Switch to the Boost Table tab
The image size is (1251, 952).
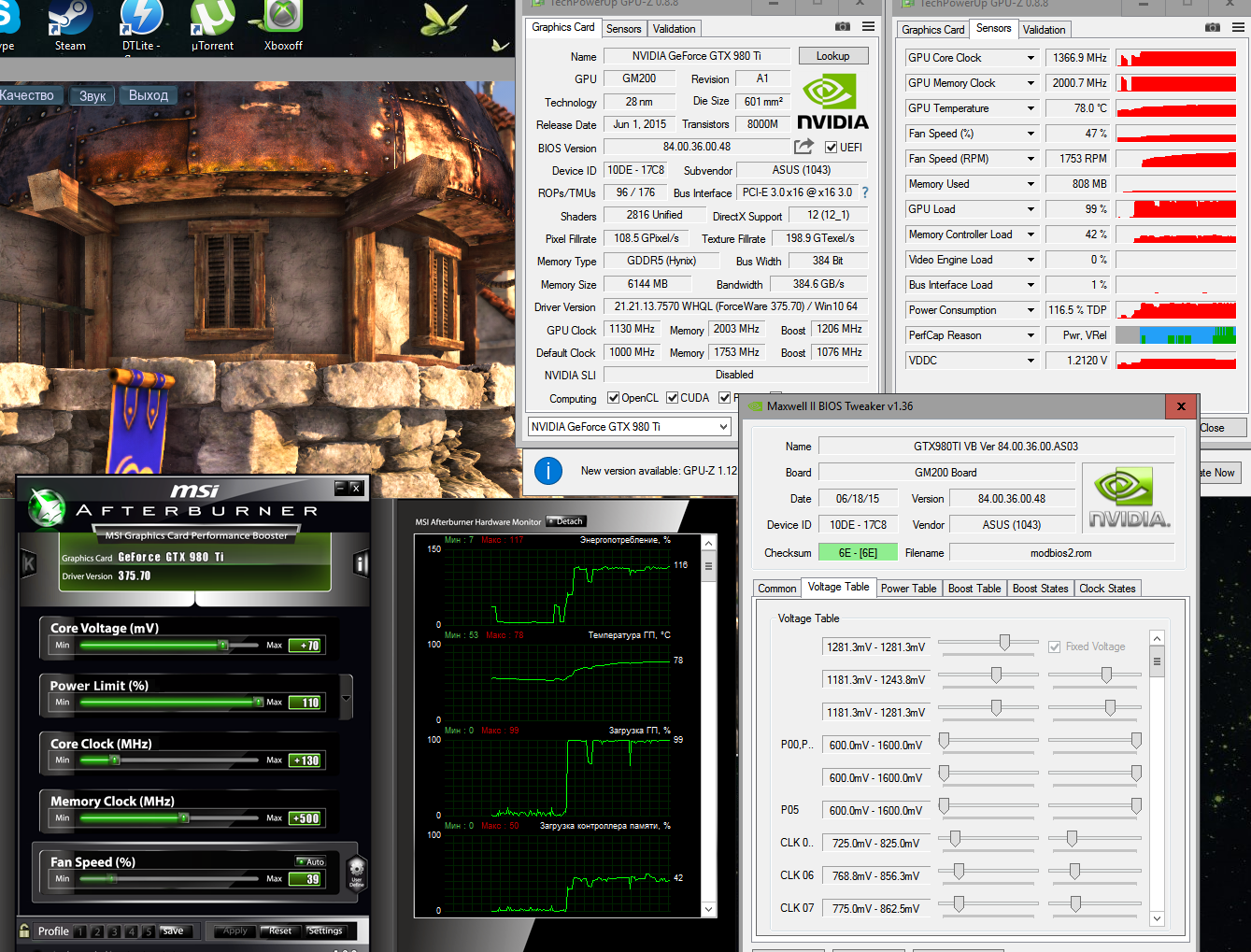tap(974, 589)
